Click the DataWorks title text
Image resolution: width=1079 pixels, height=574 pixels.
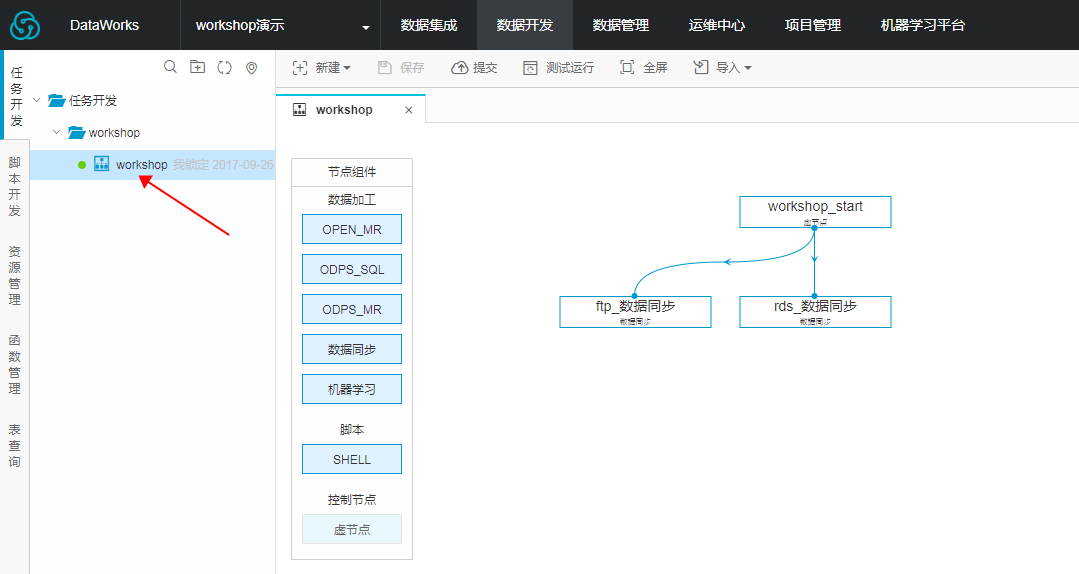click(105, 25)
